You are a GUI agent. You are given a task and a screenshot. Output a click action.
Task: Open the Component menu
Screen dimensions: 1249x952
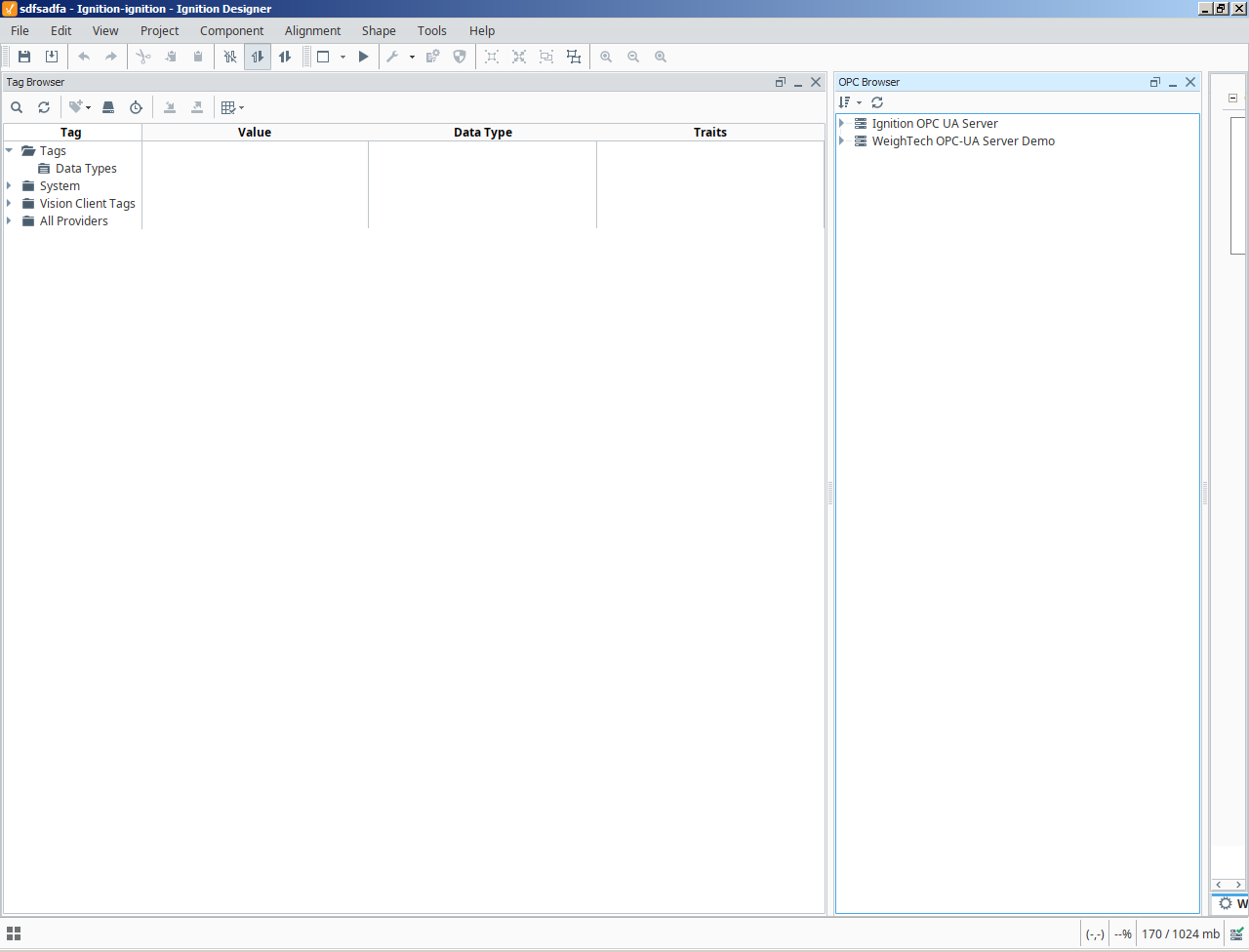(x=231, y=30)
